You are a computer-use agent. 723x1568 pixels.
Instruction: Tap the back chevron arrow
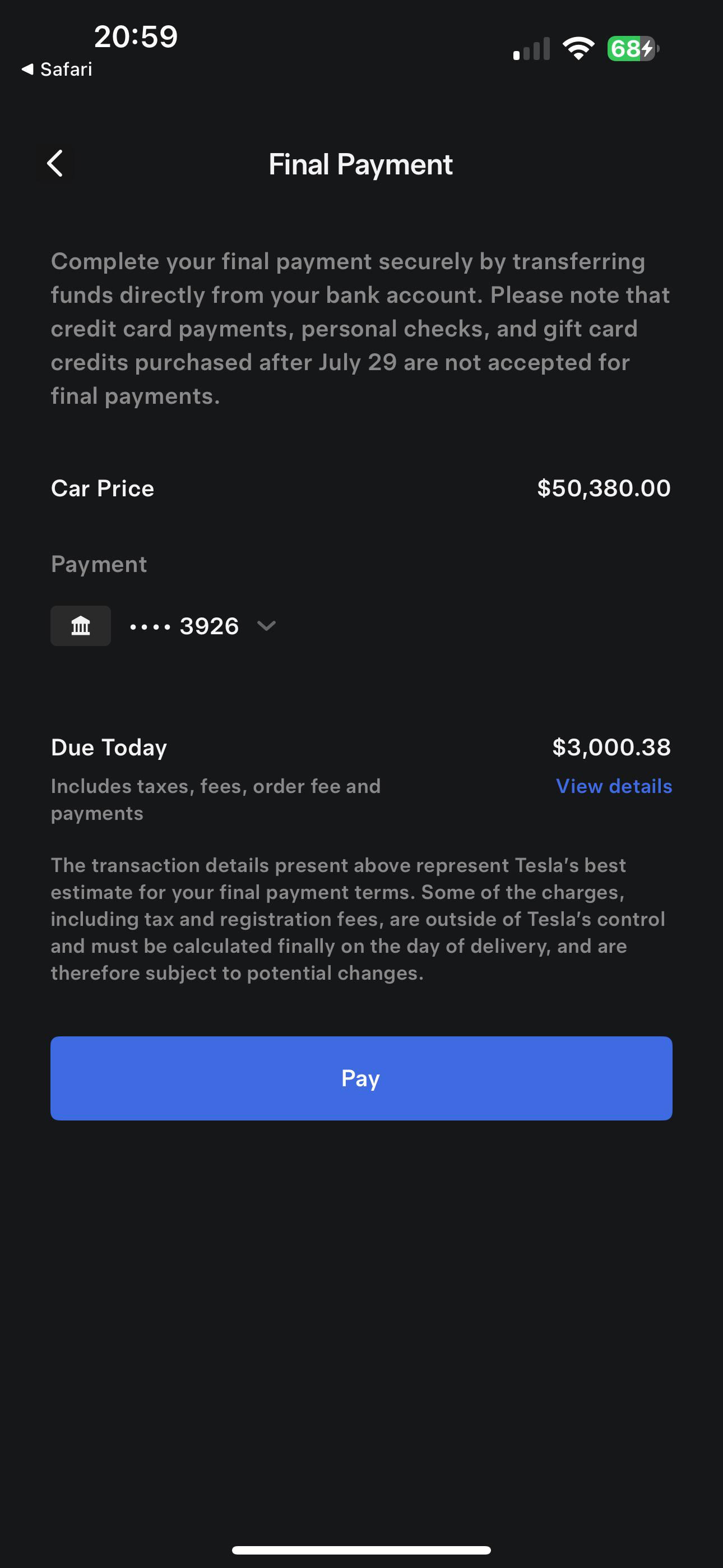pos(55,164)
